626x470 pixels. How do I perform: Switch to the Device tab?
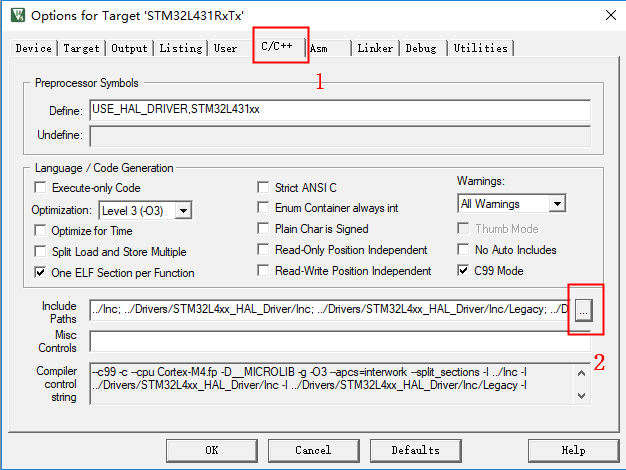(x=34, y=48)
